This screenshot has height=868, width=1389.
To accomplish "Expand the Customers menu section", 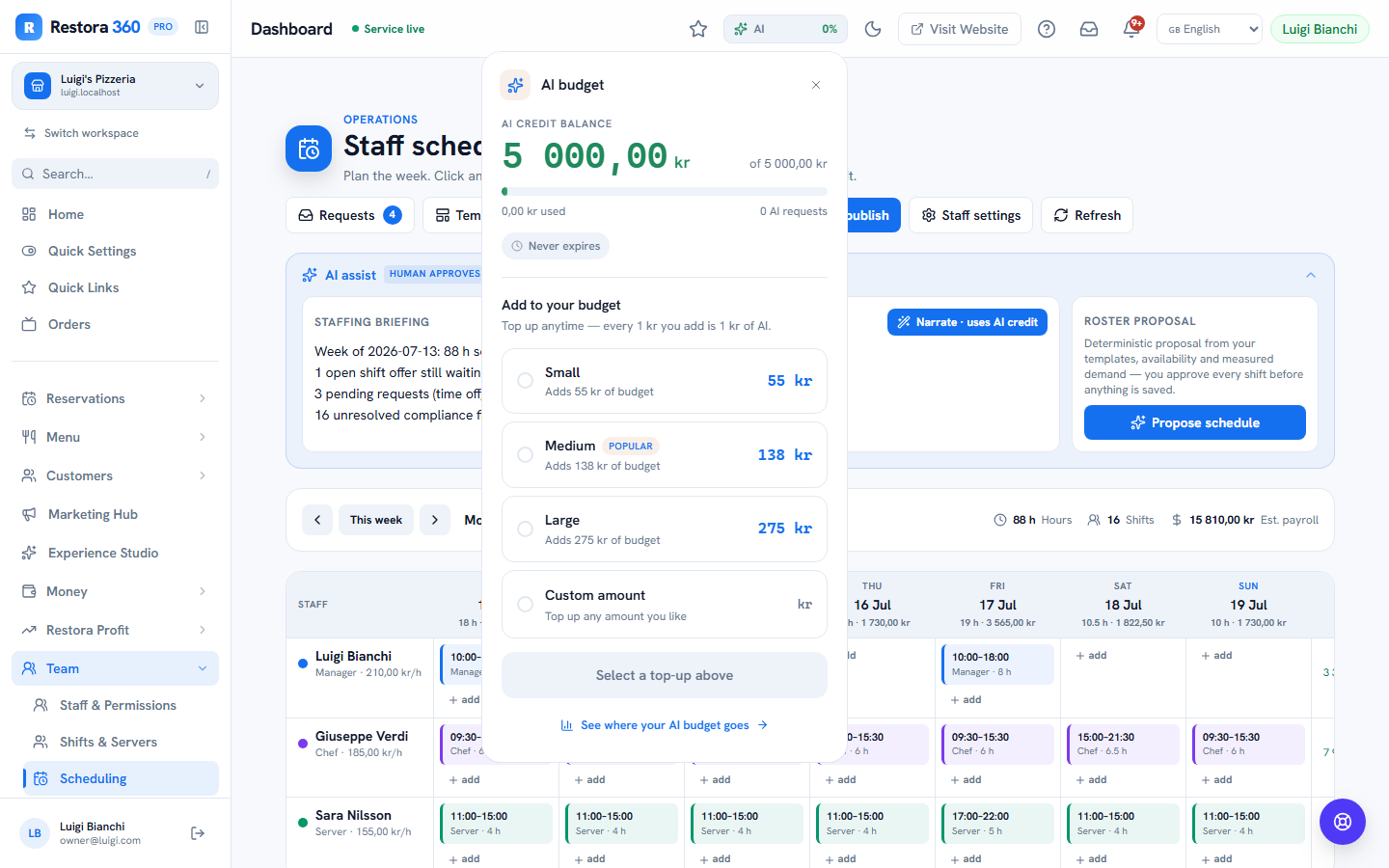I will pos(115,475).
